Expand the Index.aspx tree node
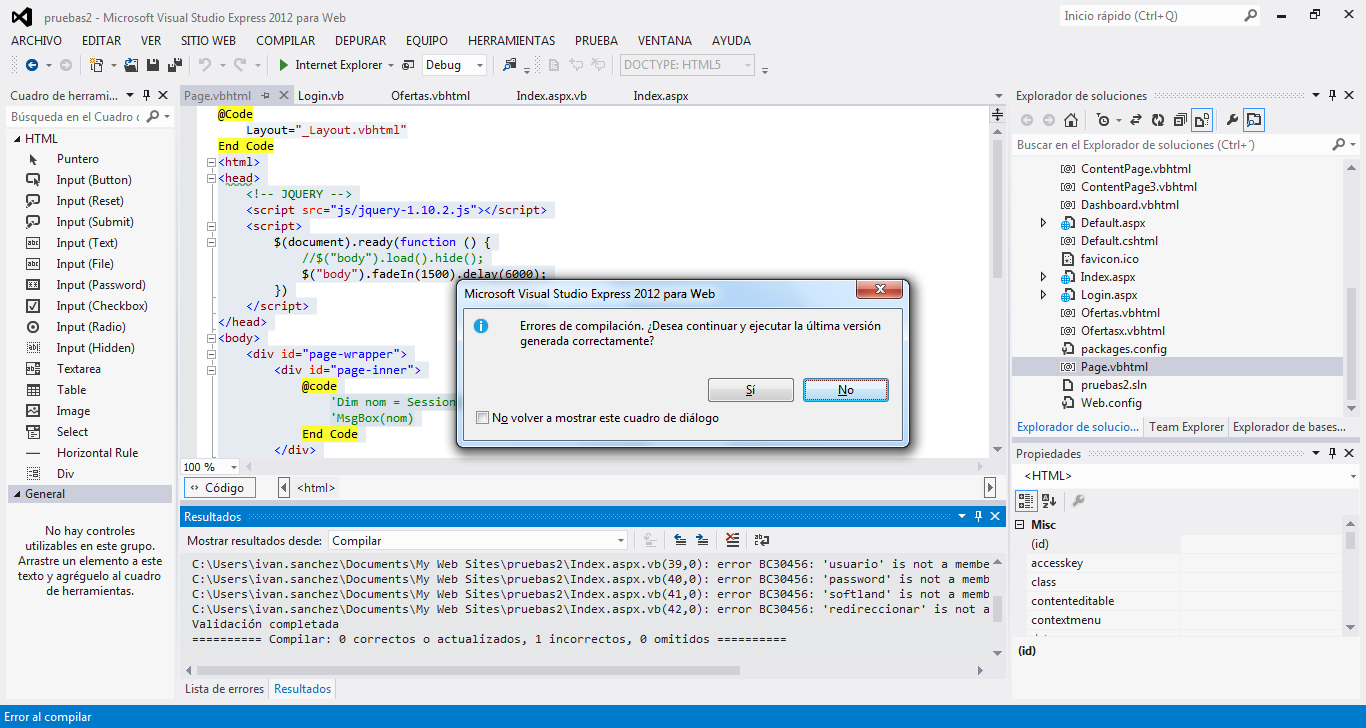Viewport: 1366px width, 728px height. tap(1044, 277)
